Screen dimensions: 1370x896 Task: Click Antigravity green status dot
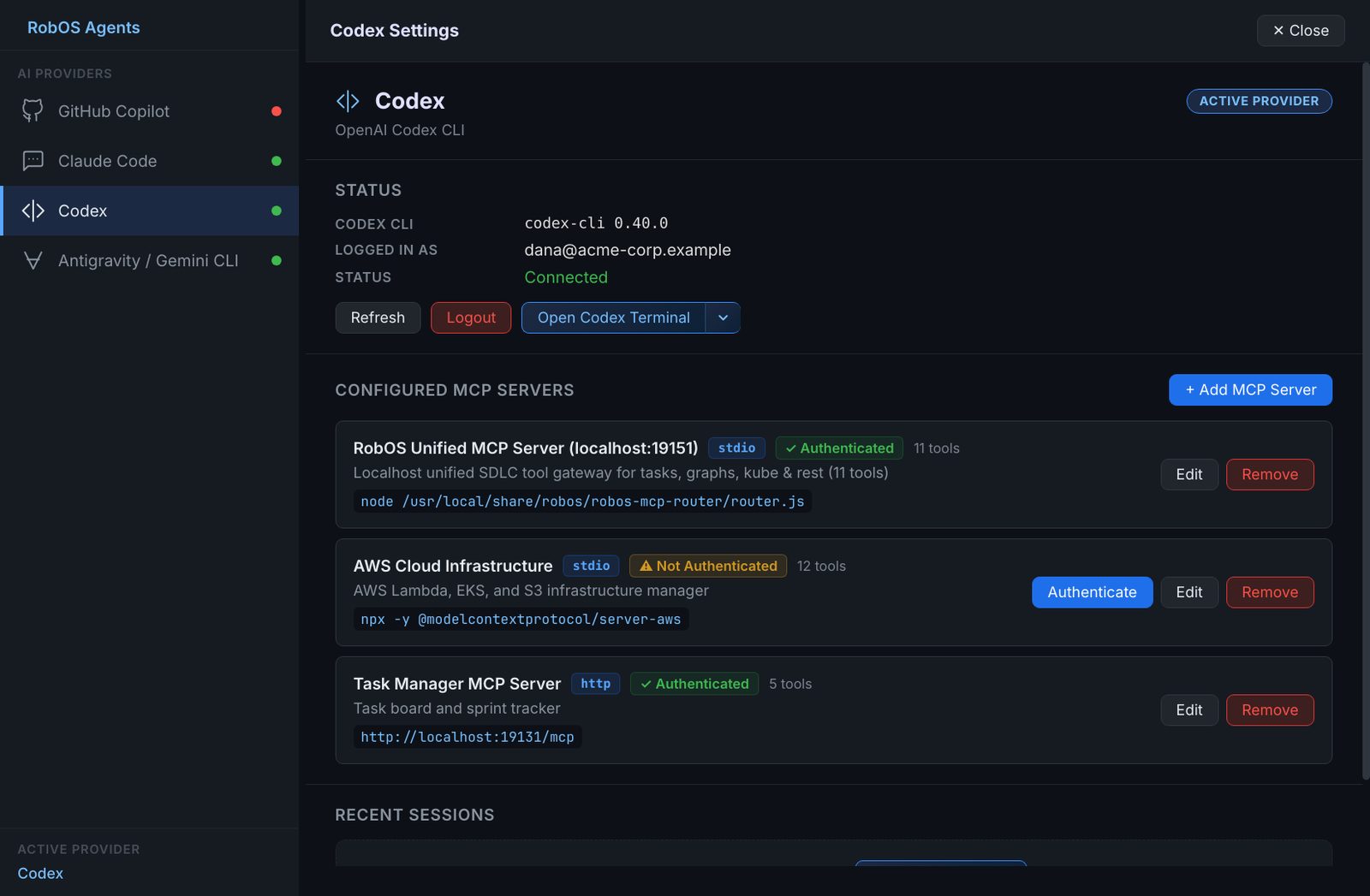[x=277, y=260]
